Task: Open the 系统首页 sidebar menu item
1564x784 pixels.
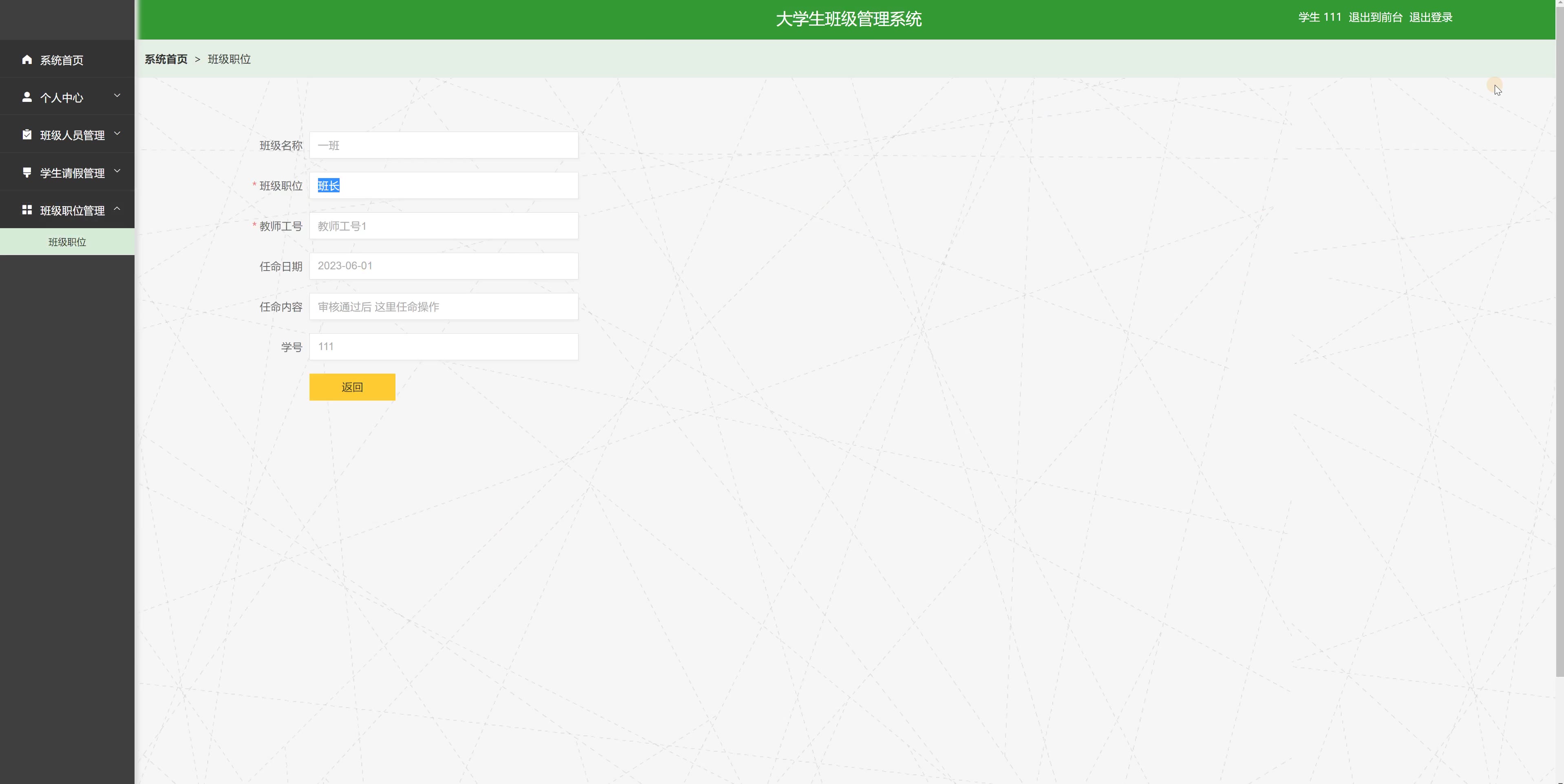Action: pyautogui.click(x=61, y=60)
